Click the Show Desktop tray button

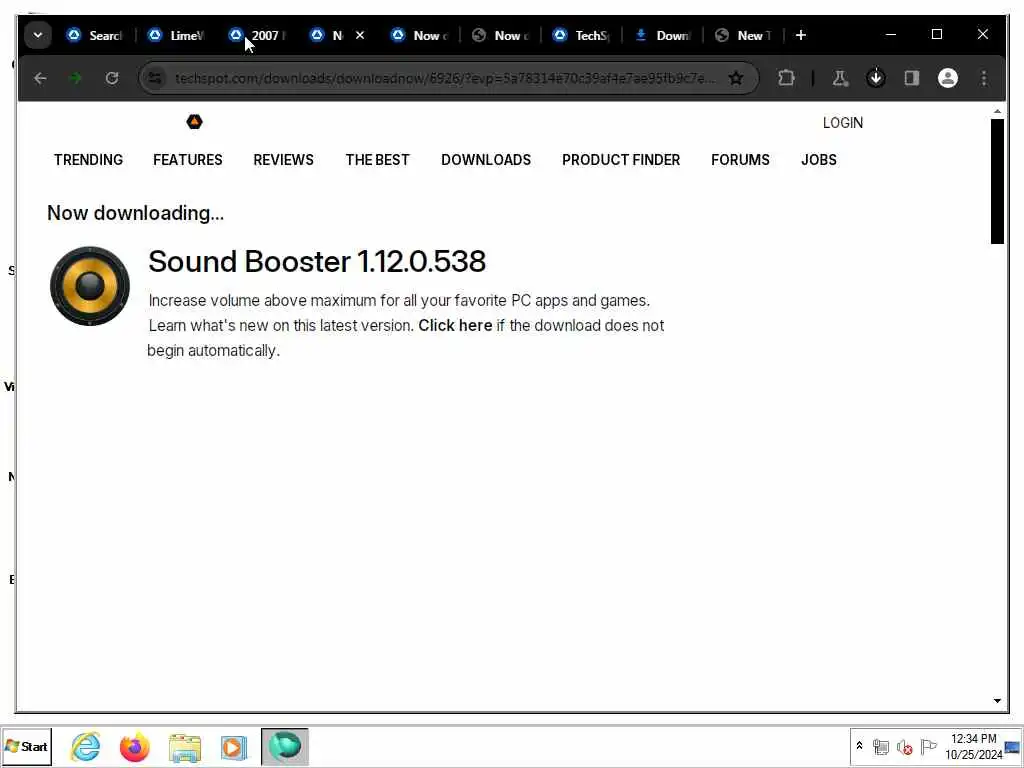point(1012,746)
